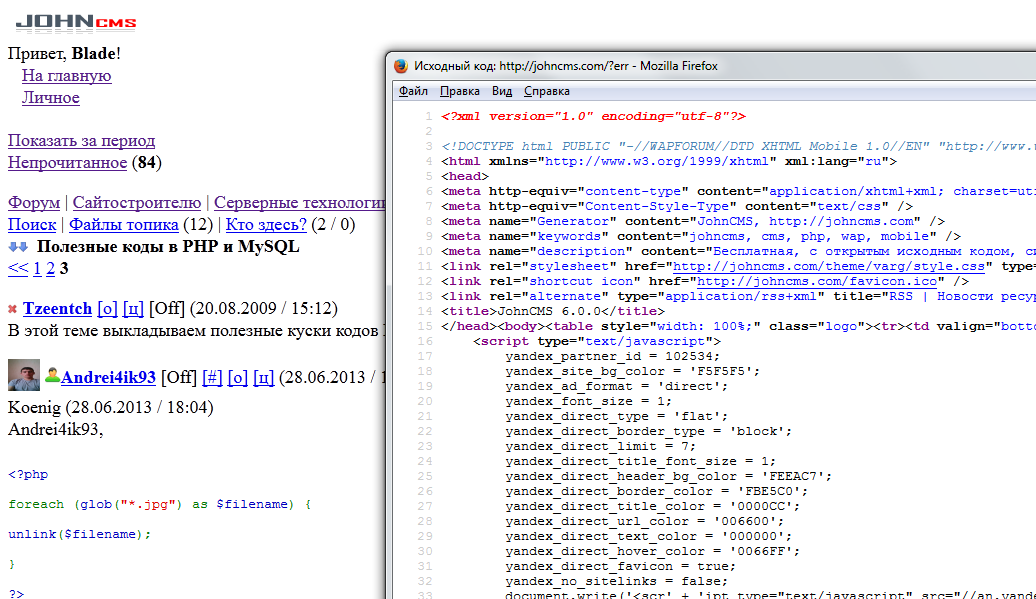The width and height of the screenshot is (1036, 599).
Task: Go to На главную link
Action: coord(66,76)
